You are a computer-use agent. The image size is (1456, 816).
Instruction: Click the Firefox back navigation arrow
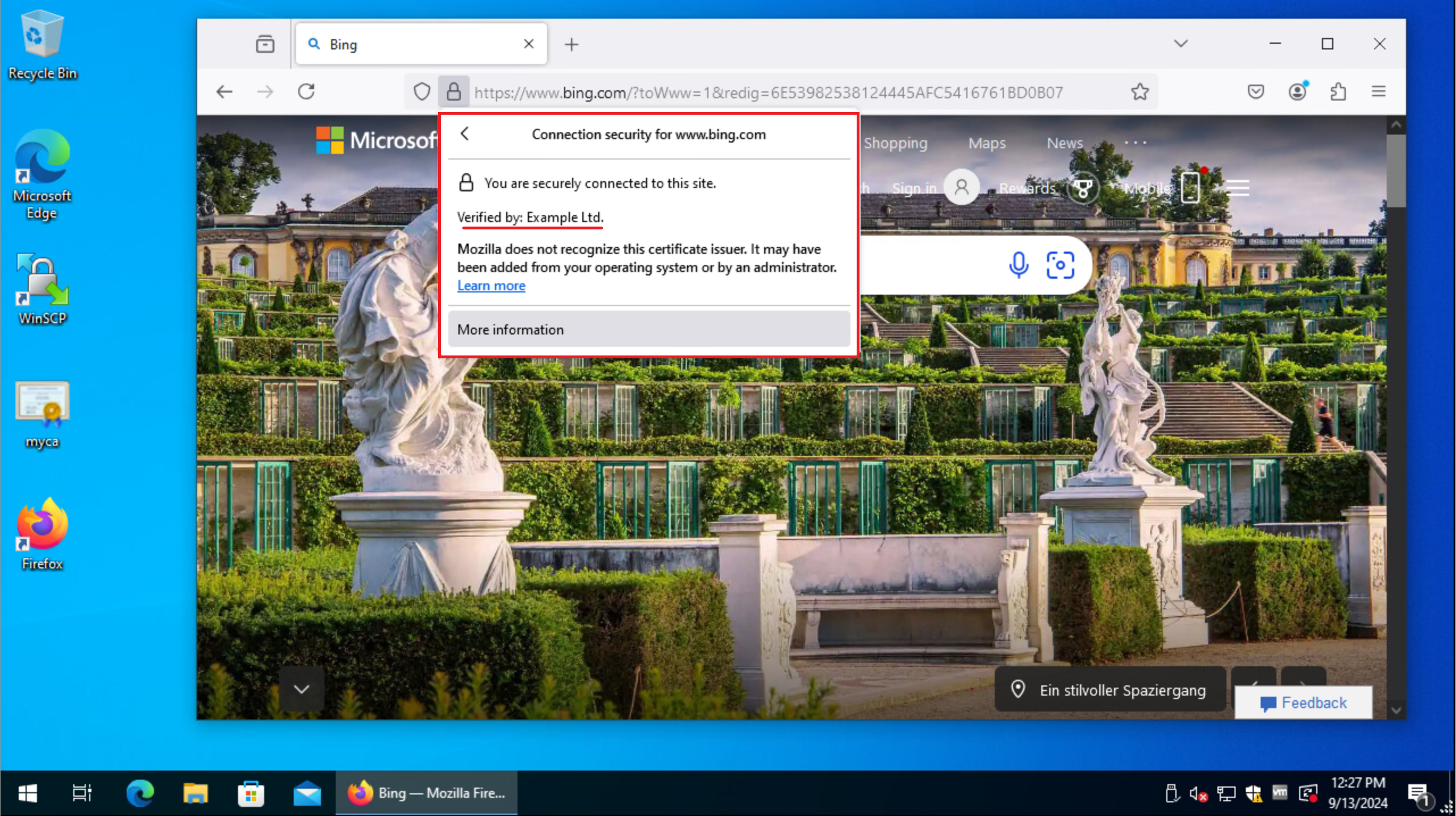pyautogui.click(x=224, y=91)
